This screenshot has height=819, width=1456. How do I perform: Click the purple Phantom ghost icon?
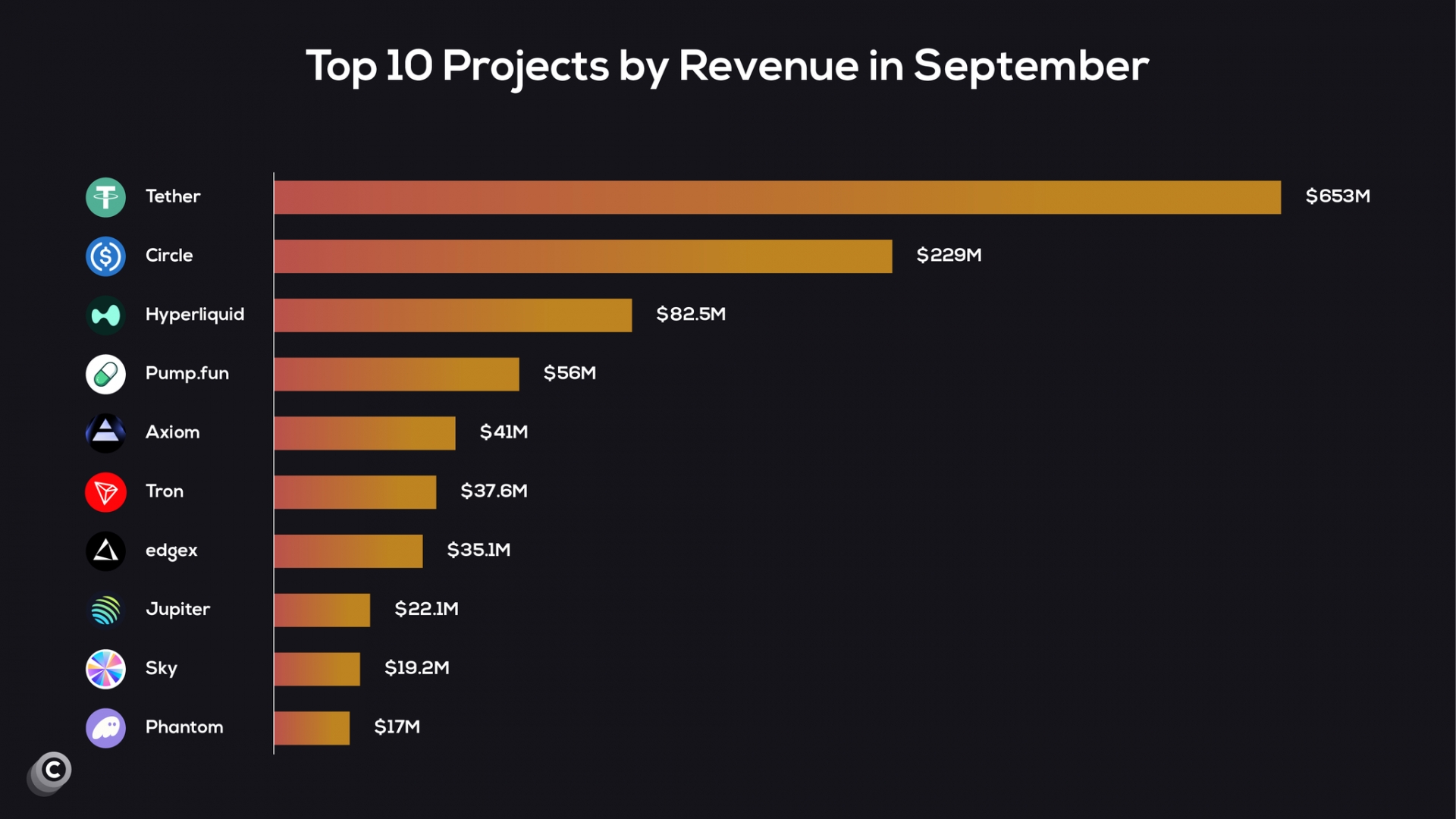[105, 728]
